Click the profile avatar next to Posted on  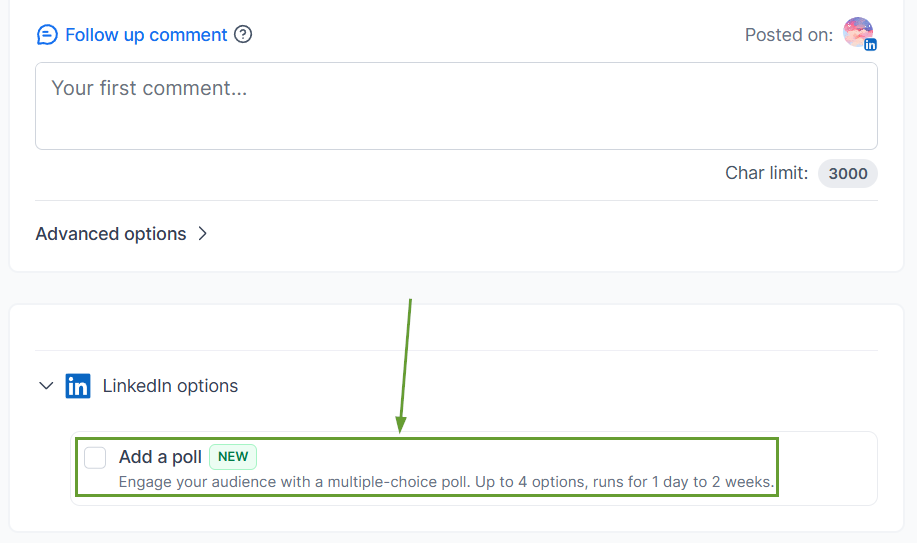click(857, 32)
